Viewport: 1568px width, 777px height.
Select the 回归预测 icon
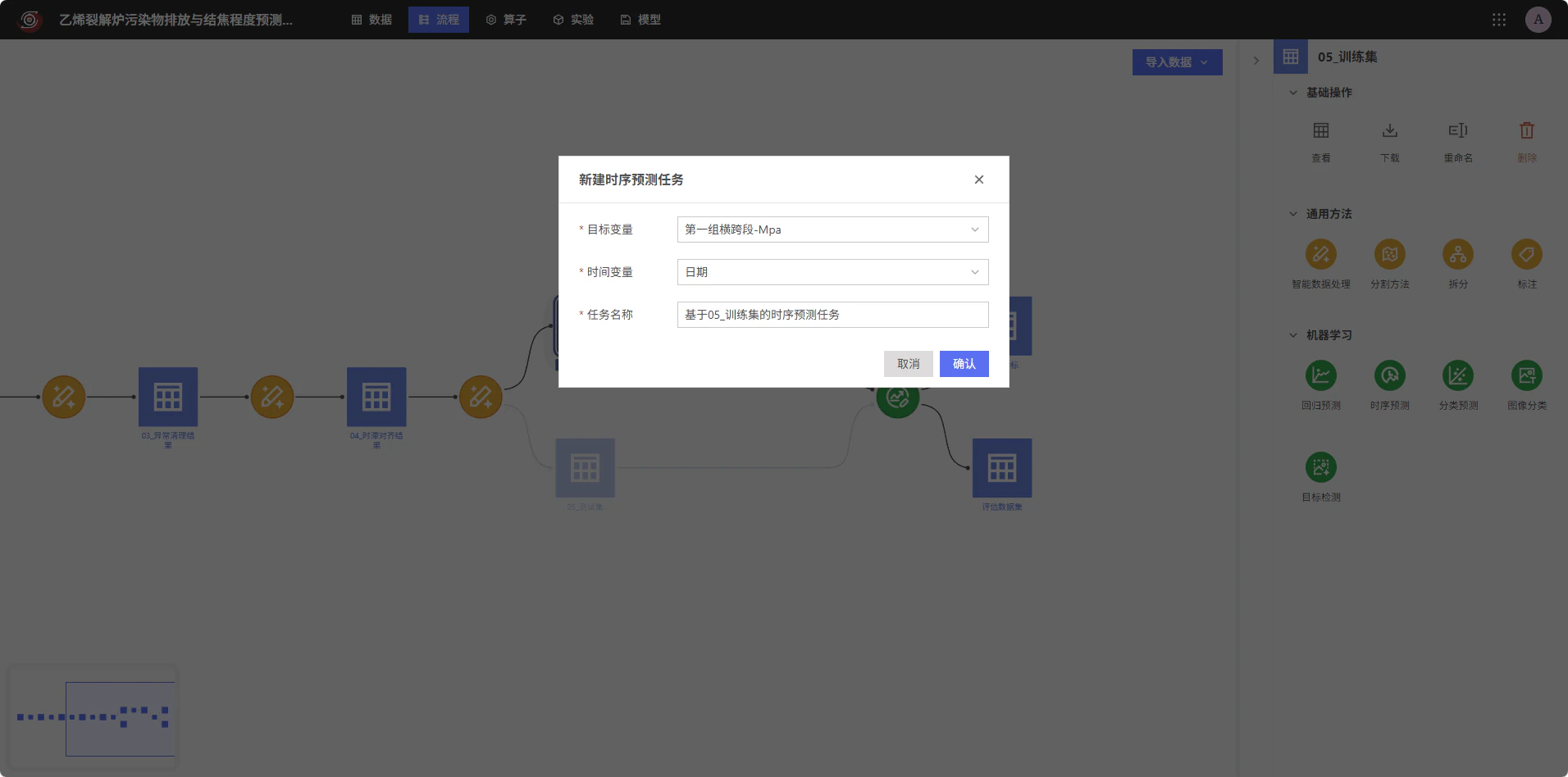(1321, 375)
